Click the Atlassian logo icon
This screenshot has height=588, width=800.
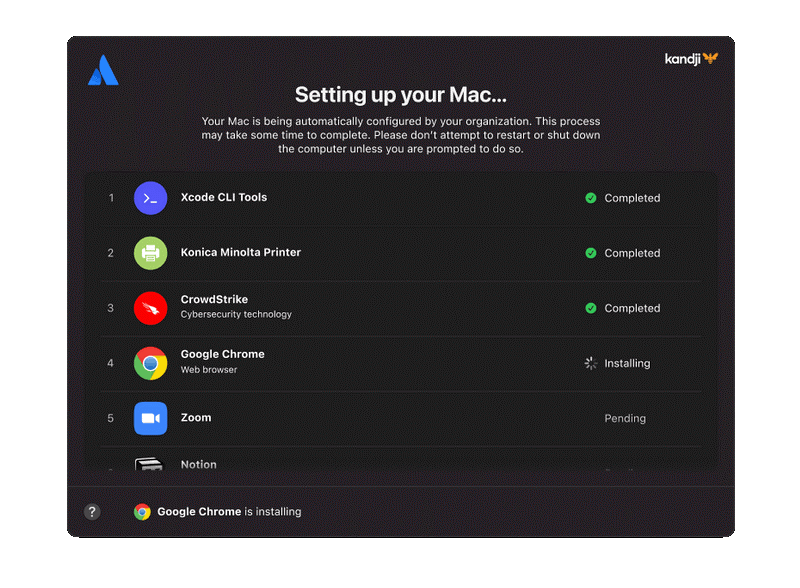pos(103,70)
